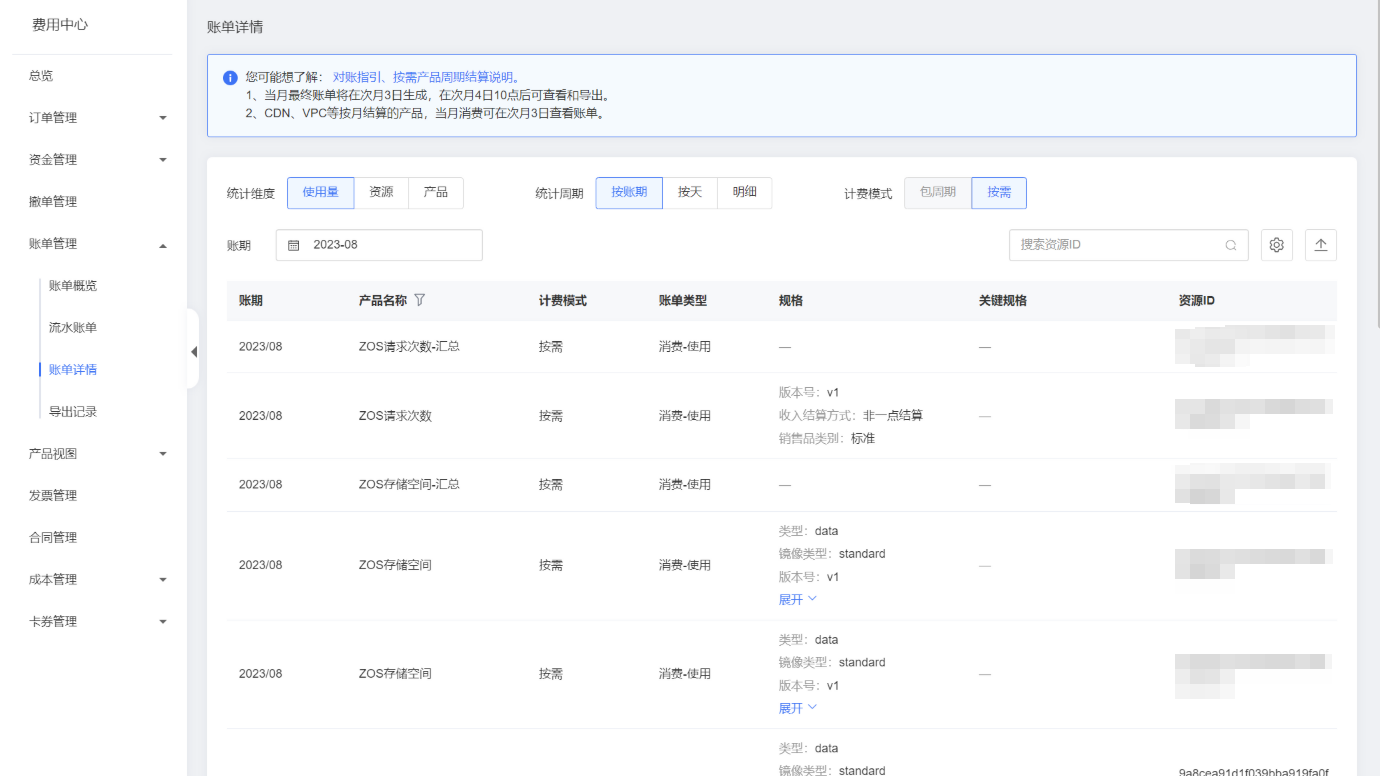Choose 明细 statistics period
The height and width of the screenshot is (776, 1380).
744,192
